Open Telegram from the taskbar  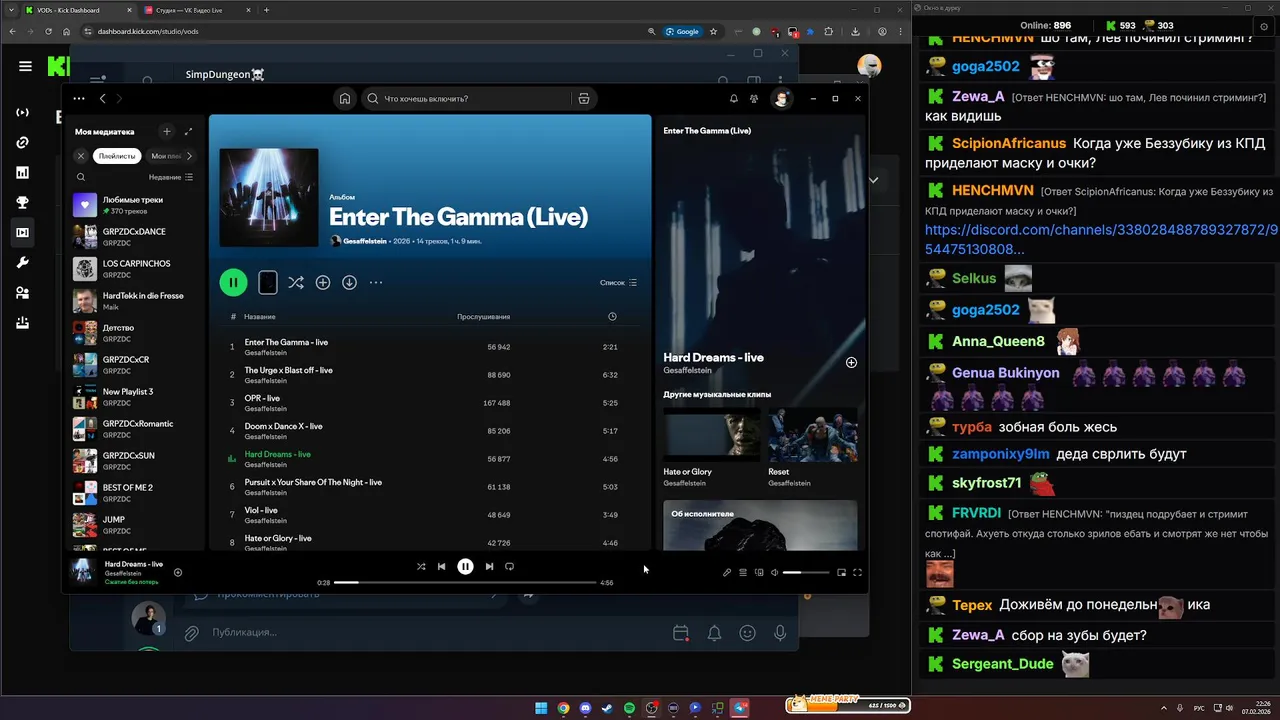point(740,708)
